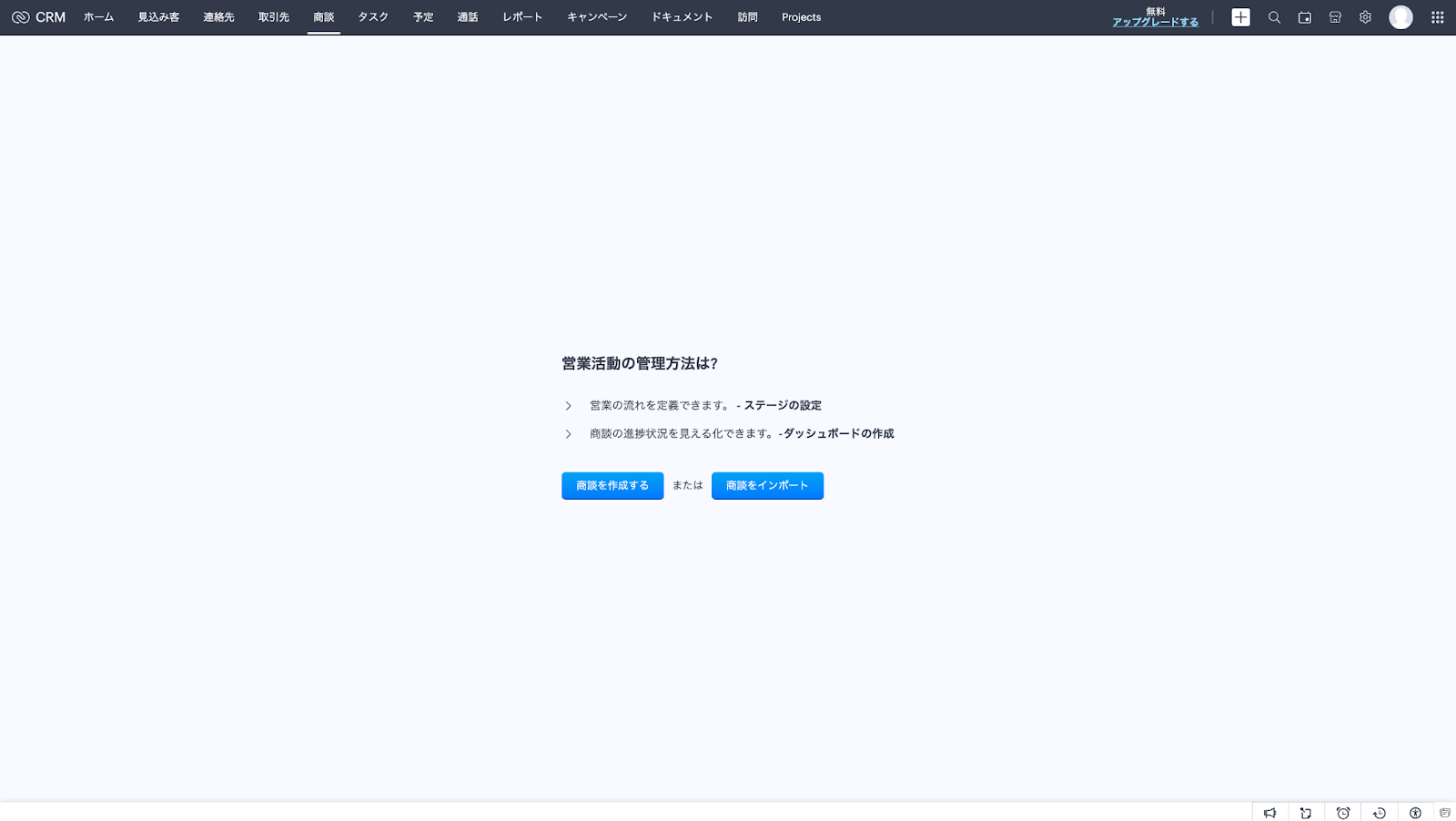Image resolution: width=1456 pixels, height=821 pixels.
Task: Open the calendar icon in top bar
Action: [x=1305, y=17]
